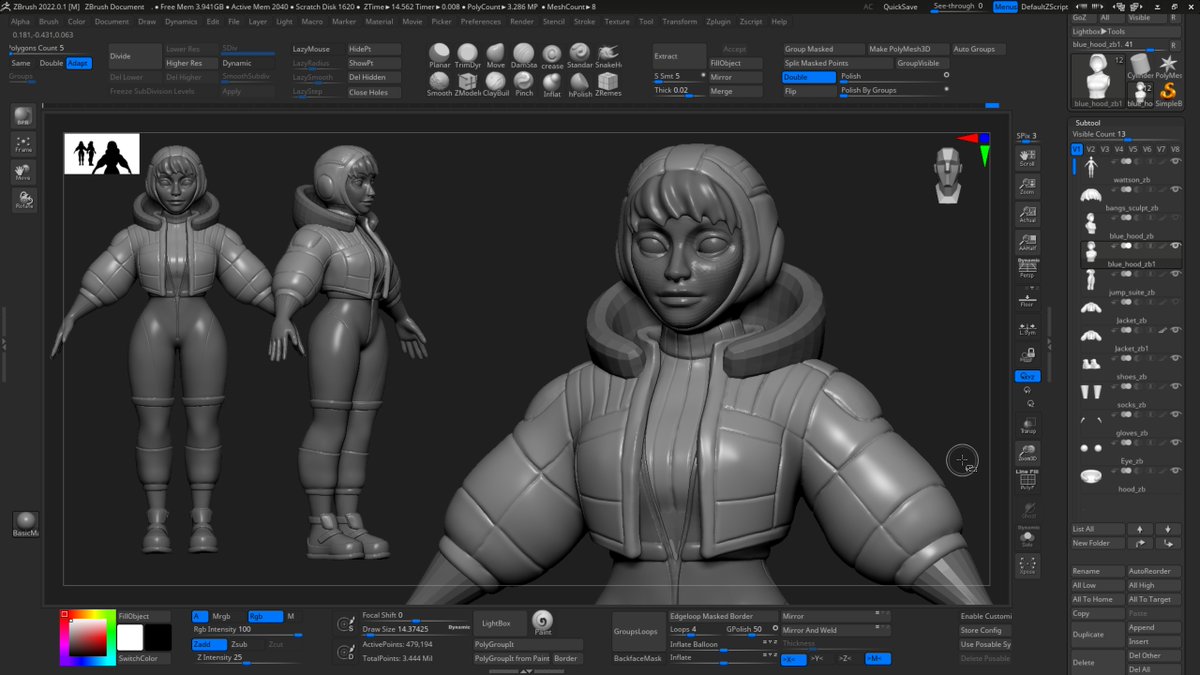Viewport: 1200px width, 675px height.
Task: Select the crease brush
Action: (552, 55)
